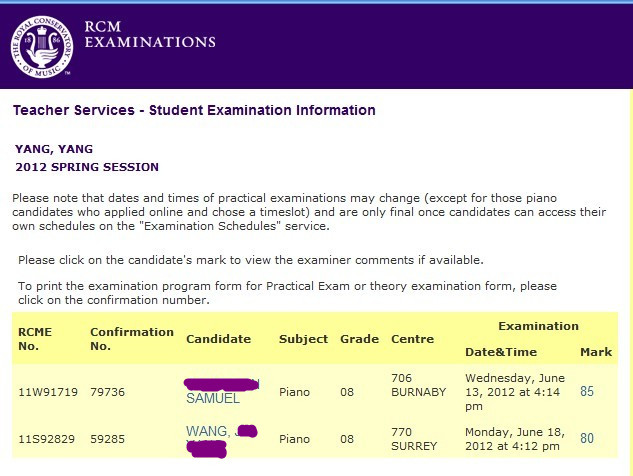Screen dimensions: 633x476
Task: Select RCME number 11S92829
Action: click(x=46, y=439)
